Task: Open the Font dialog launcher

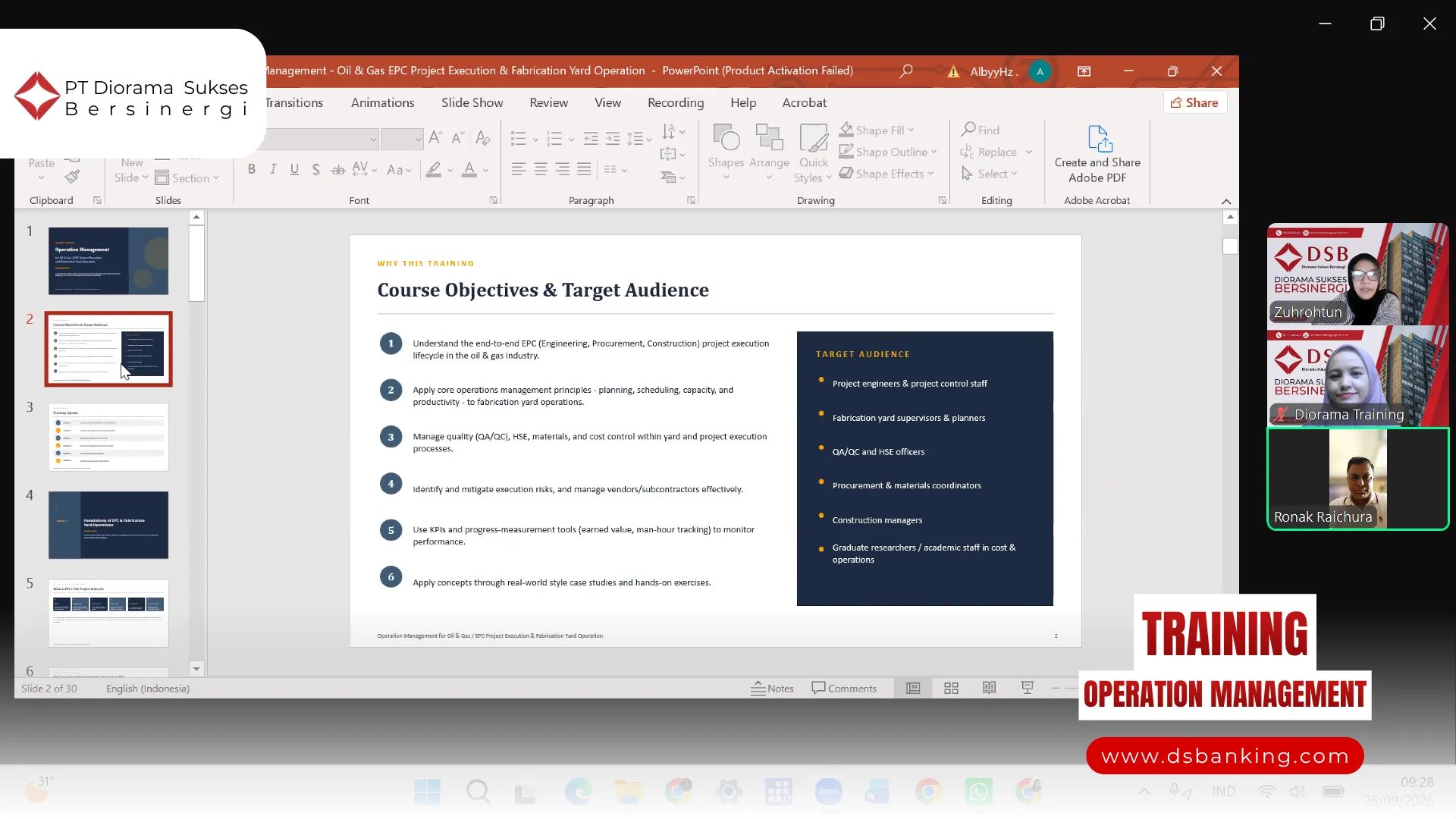Action: tap(494, 200)
